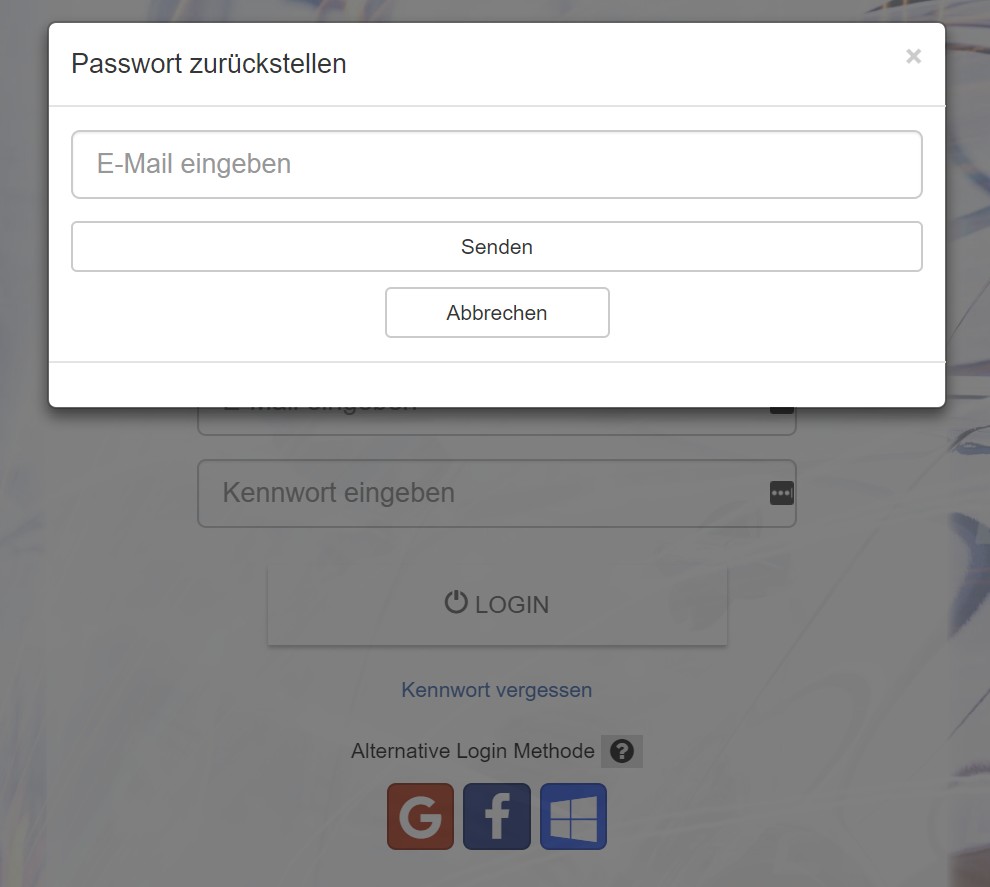Click password manager icon in Kennwort field
Image resolution: width=990 pixels, height=887 pixels.
782,493
